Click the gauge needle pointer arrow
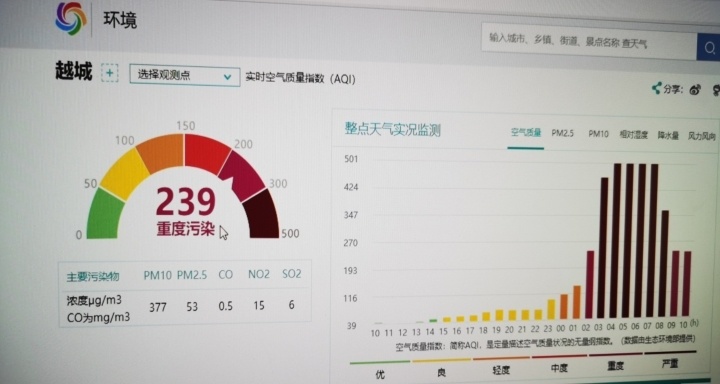 pyautogui.click(x=226, y=181)
